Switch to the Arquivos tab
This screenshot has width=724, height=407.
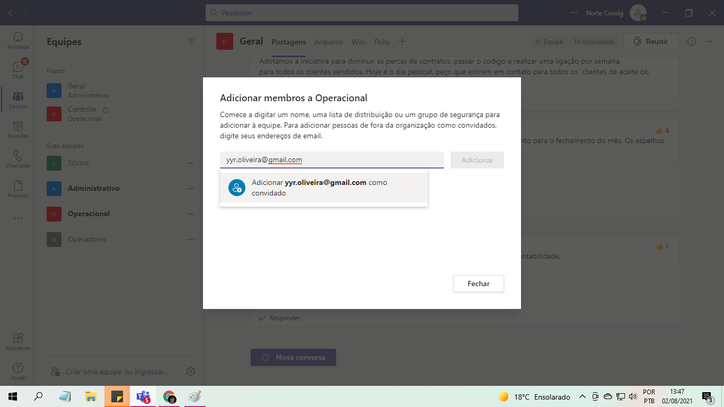point(328,42)
